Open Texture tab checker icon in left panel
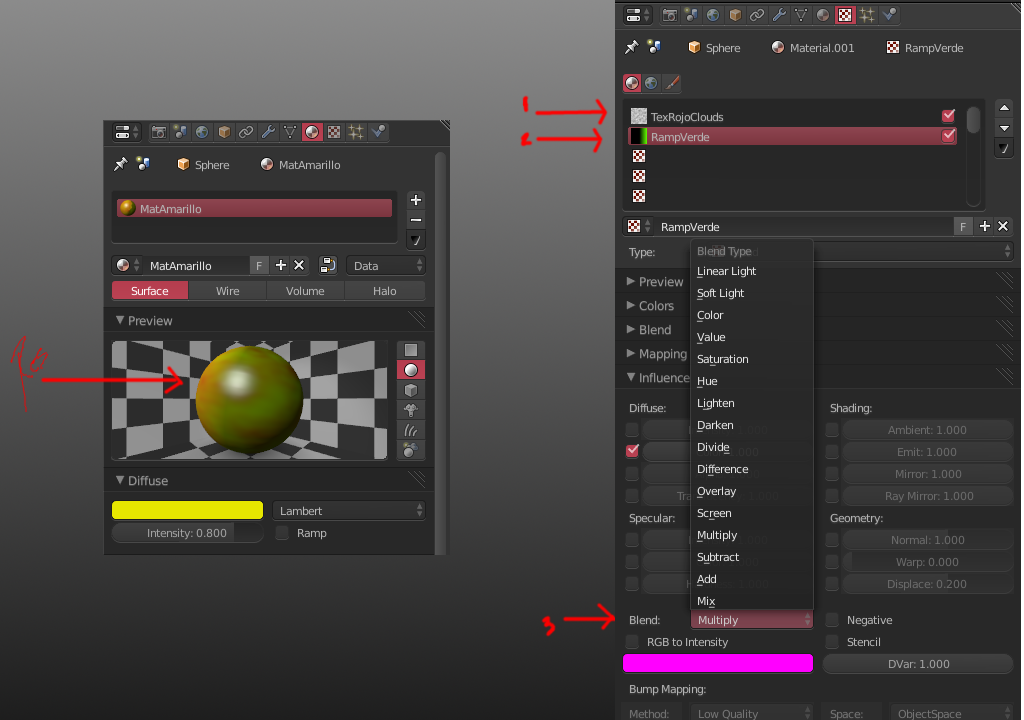 (x=334, y=132)
